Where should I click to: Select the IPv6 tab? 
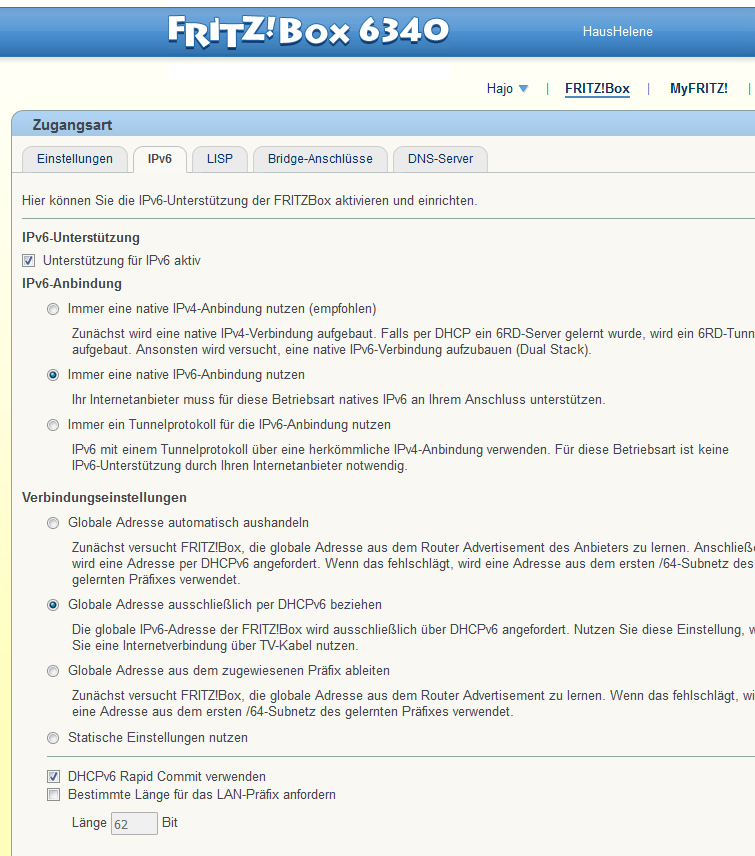[160, 159]
